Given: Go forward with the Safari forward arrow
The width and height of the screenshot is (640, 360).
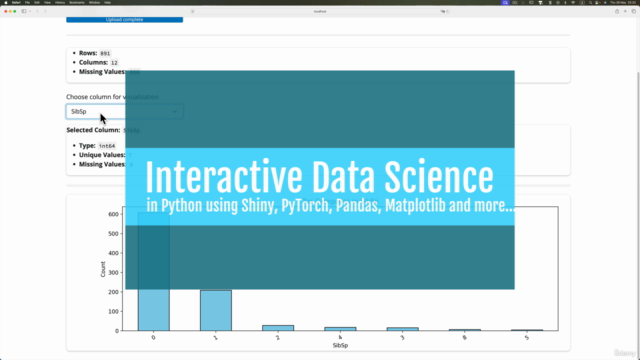Looking at the screenshot, I should point(45,11).
